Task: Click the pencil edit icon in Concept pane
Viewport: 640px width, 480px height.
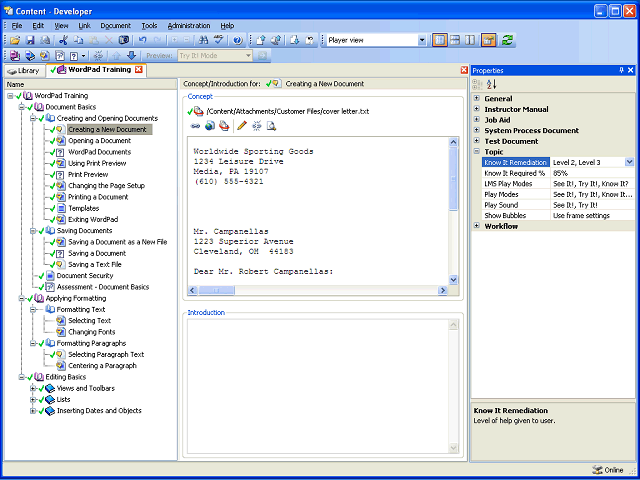Action: pos(241,126)
